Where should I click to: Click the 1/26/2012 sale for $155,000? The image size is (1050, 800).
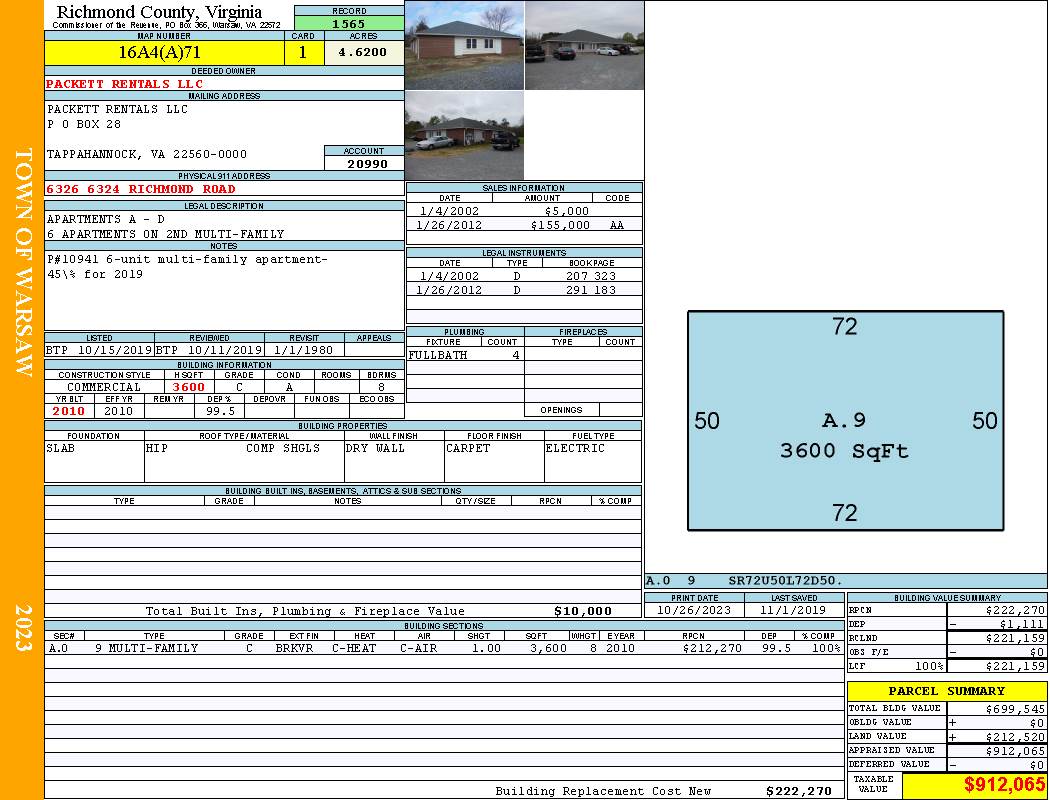[523, 226]
